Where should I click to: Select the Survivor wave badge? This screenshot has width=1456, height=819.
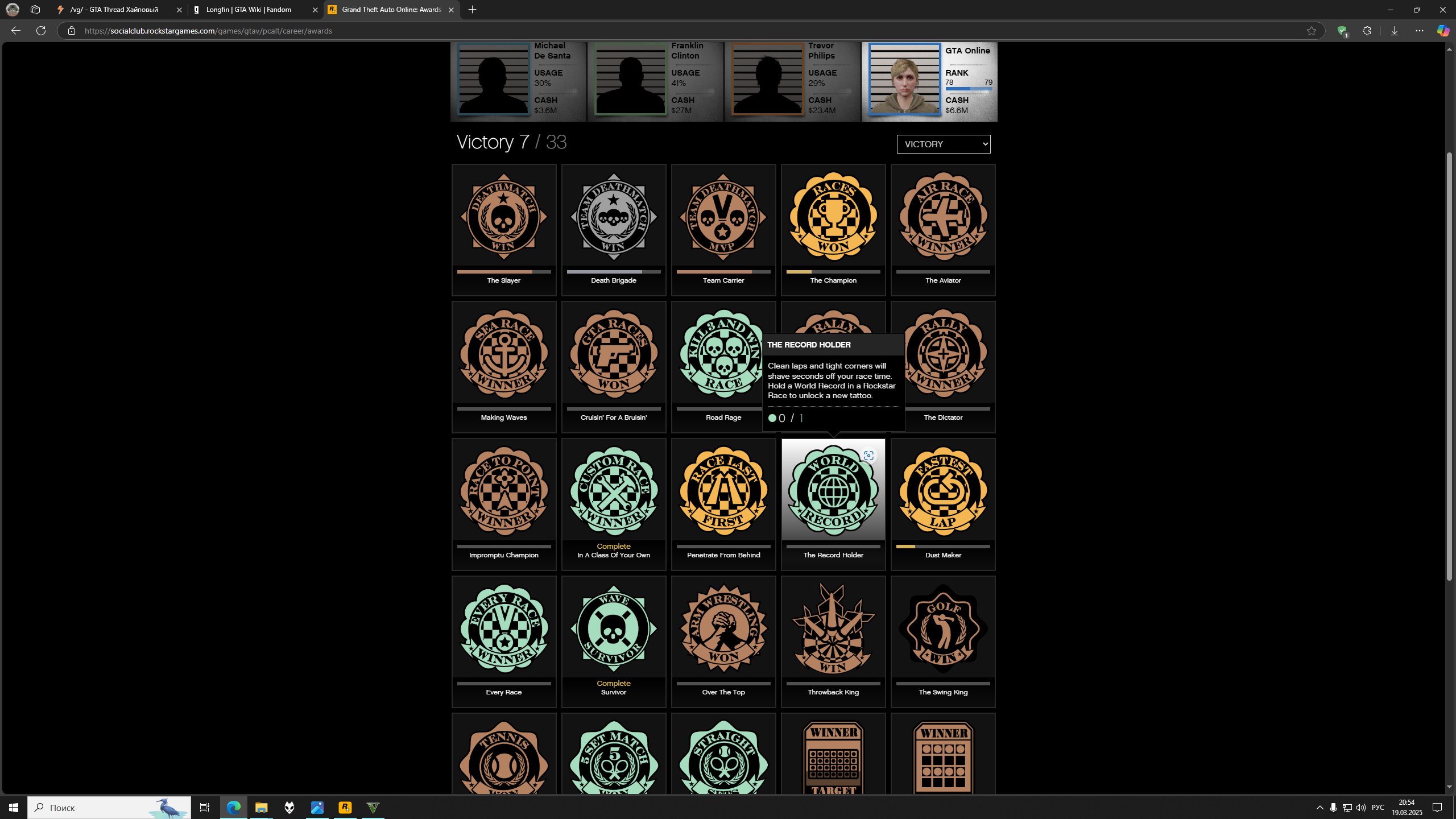click(x=613, y=628)
